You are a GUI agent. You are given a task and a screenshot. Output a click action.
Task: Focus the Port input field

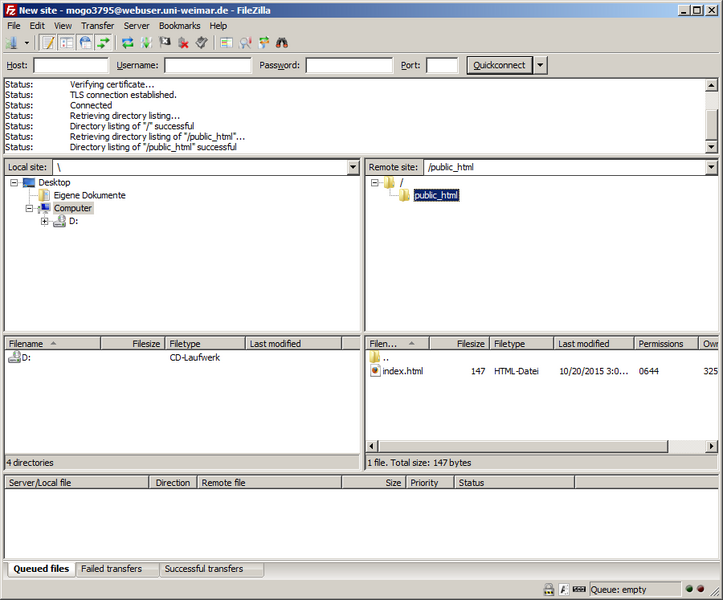click(x=442, y=65)
